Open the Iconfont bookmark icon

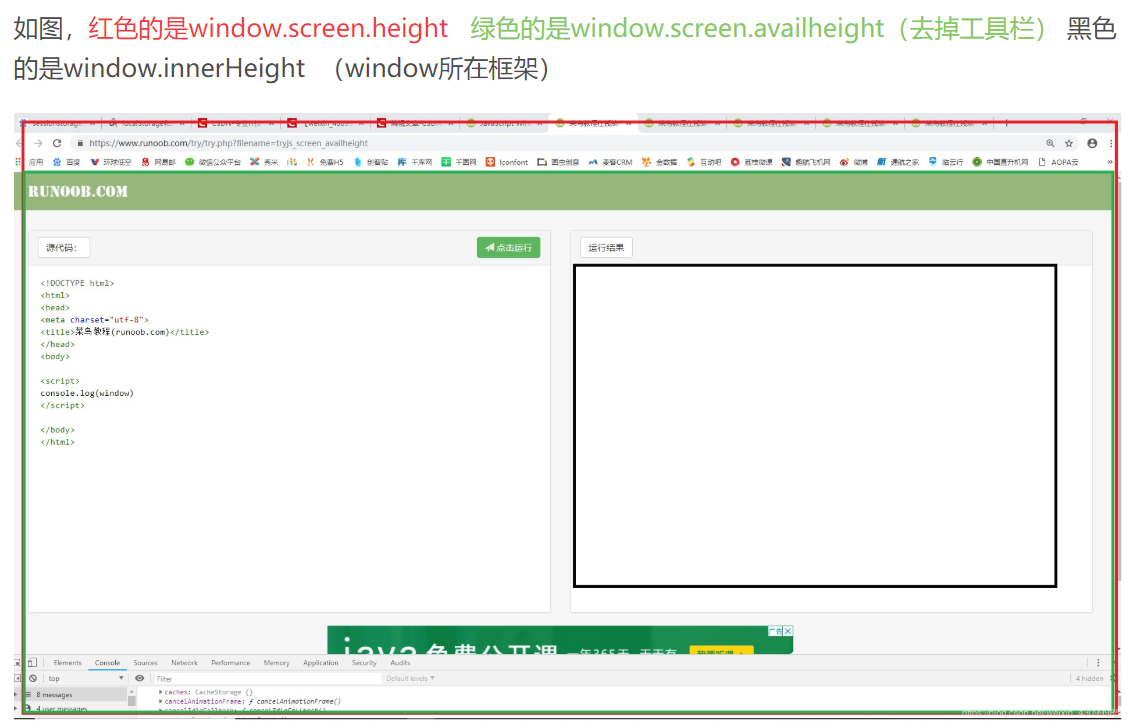505,161
